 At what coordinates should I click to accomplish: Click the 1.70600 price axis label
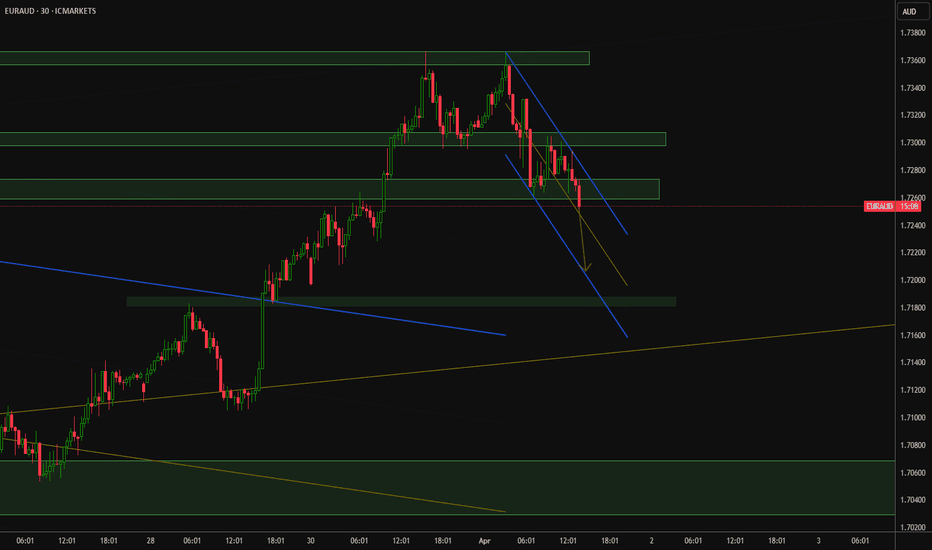[912, 473]
